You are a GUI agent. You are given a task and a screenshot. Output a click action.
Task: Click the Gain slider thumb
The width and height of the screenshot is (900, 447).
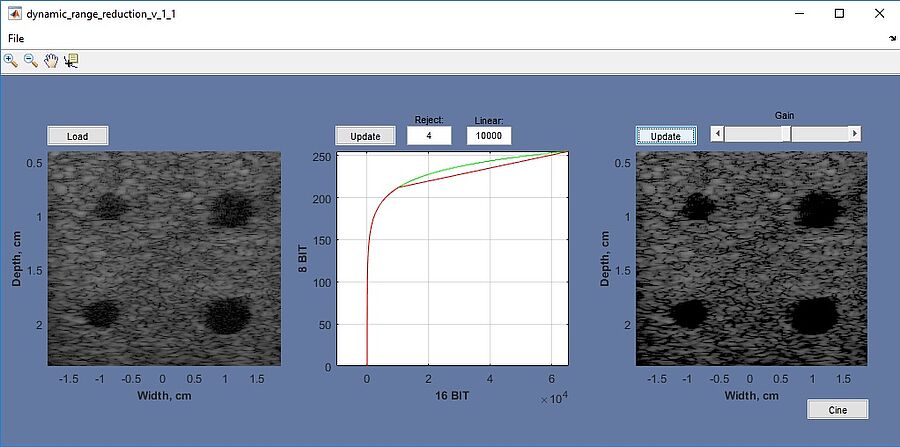(x=786, y=133)
